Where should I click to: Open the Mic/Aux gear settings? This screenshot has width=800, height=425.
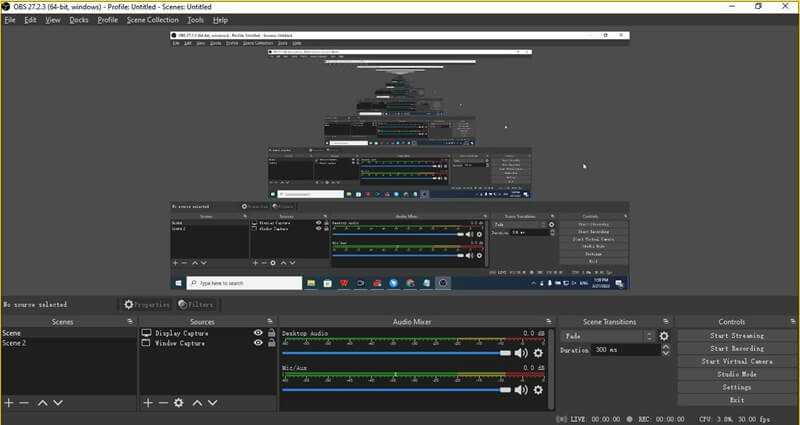538,390
